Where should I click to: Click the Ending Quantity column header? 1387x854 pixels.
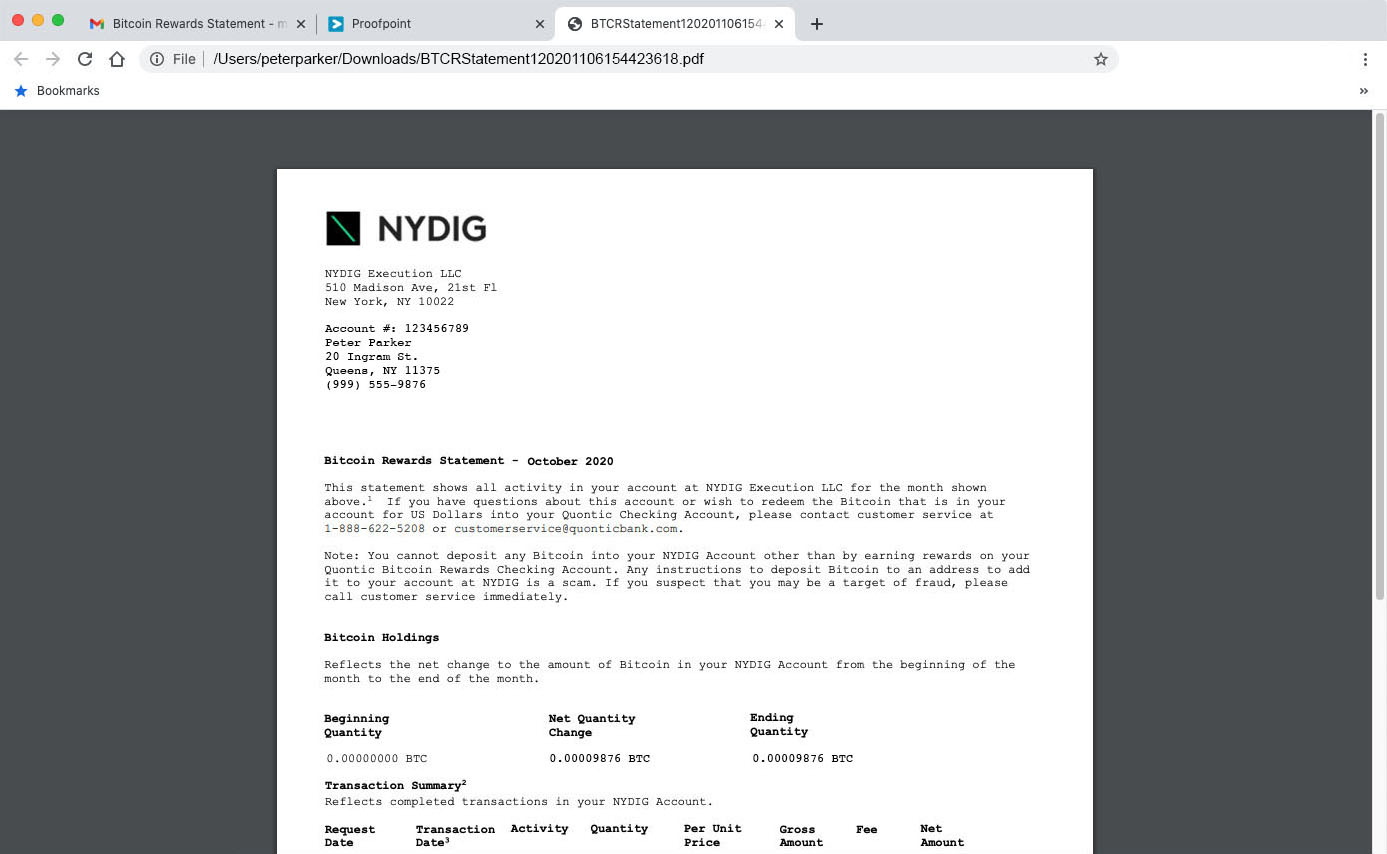click(x=779, y=725)
